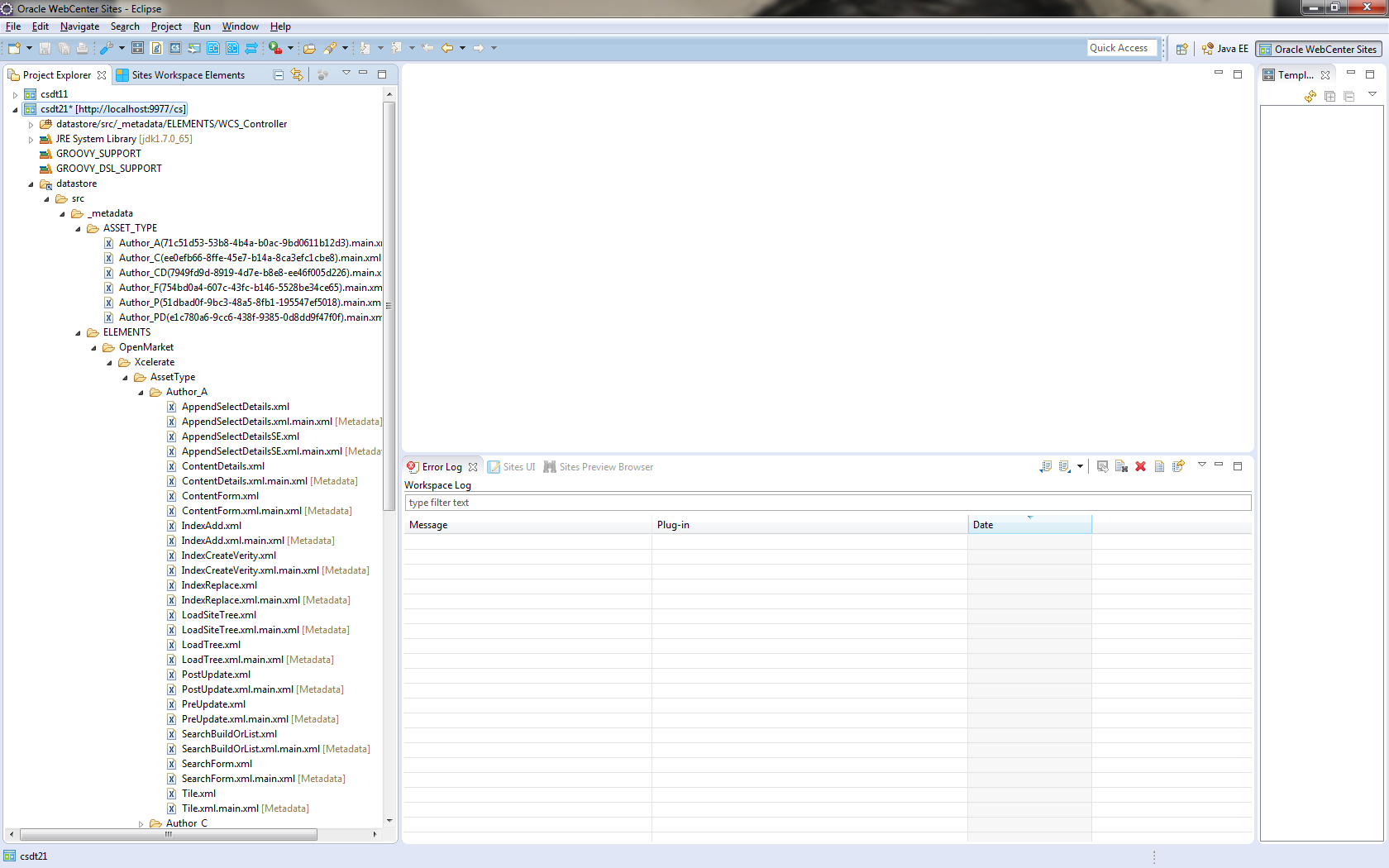This screenshot has width=1389, height=868.
Task: Focus the type filter text field
Action: 828,503
